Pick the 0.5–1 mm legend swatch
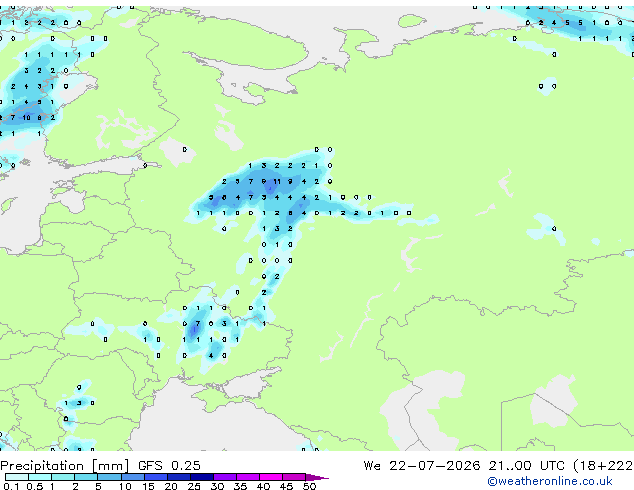This screenshot has width=634, height=490. 40,477
